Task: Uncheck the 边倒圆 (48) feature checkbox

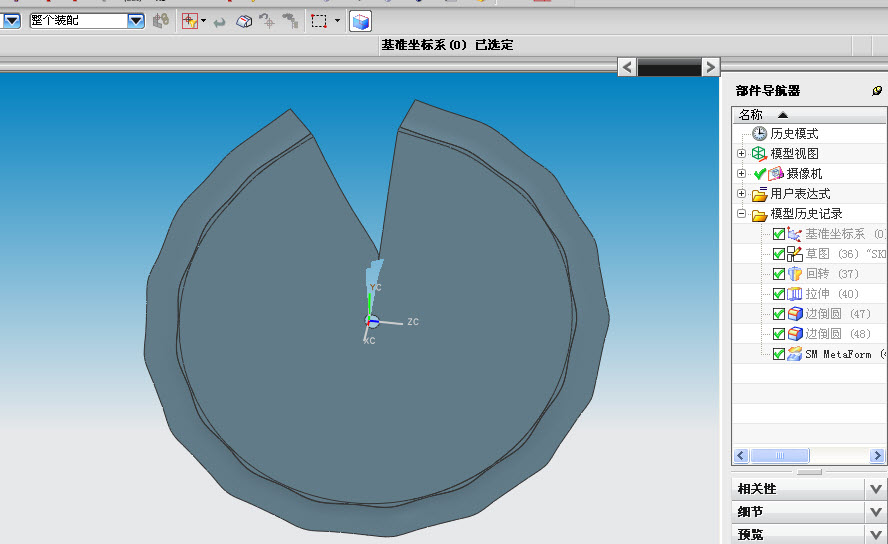Action: pos(779,334)
